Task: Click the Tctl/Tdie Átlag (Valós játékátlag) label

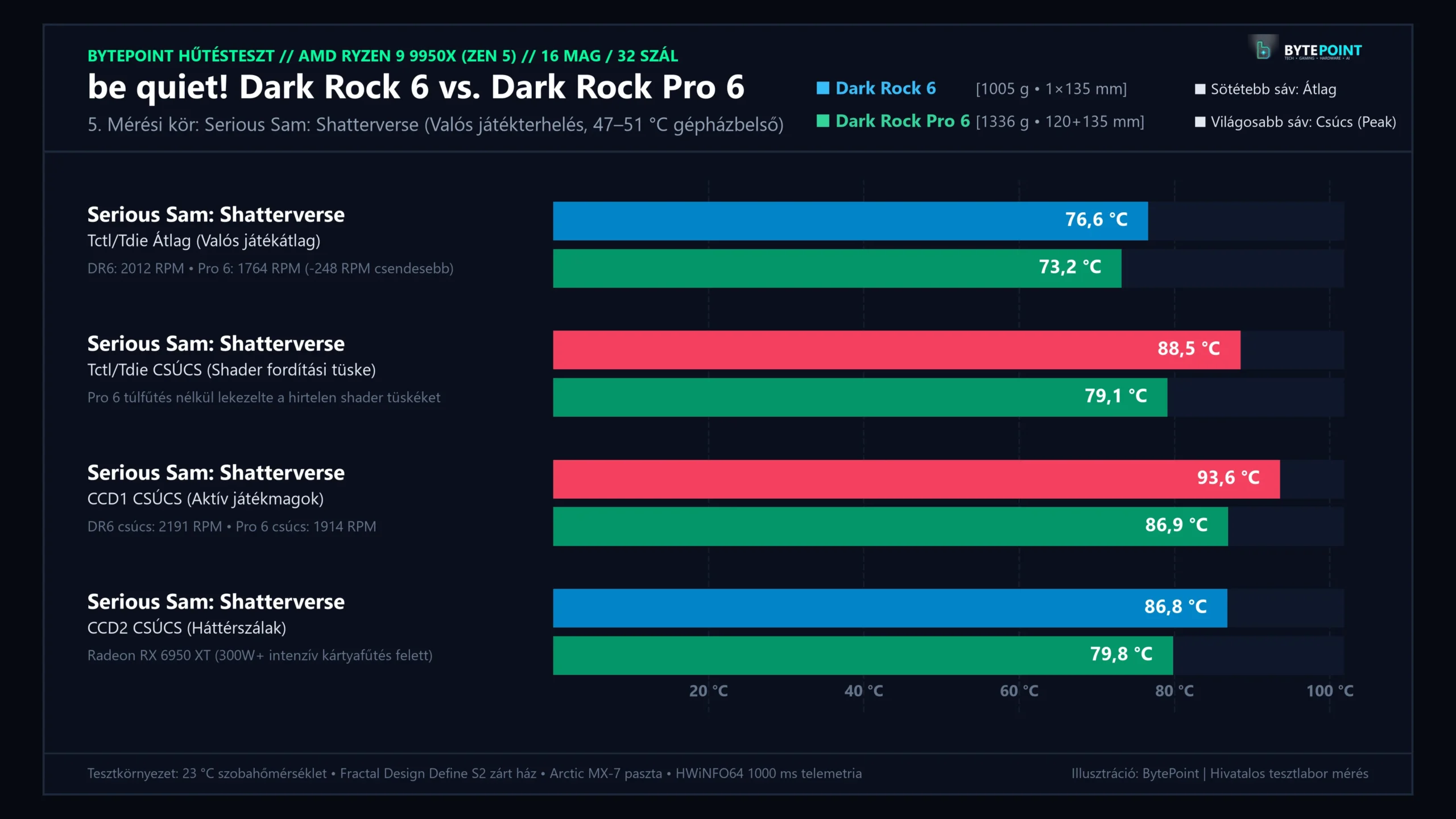Action: 204,241
